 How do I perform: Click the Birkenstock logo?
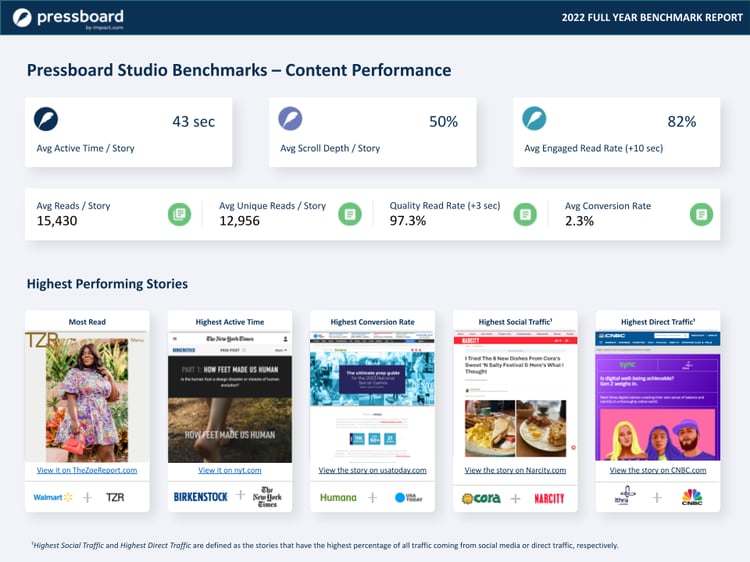coord(200,497)
